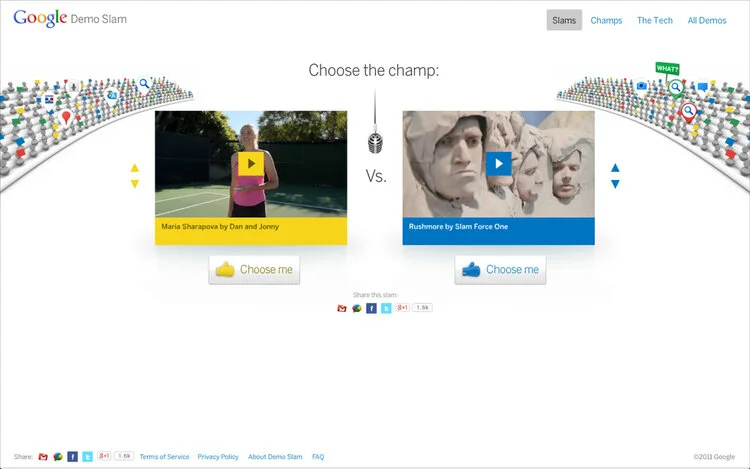
Task: Click yellow up arrow beside Sharapova video
Action: click(x=134, y=168)
